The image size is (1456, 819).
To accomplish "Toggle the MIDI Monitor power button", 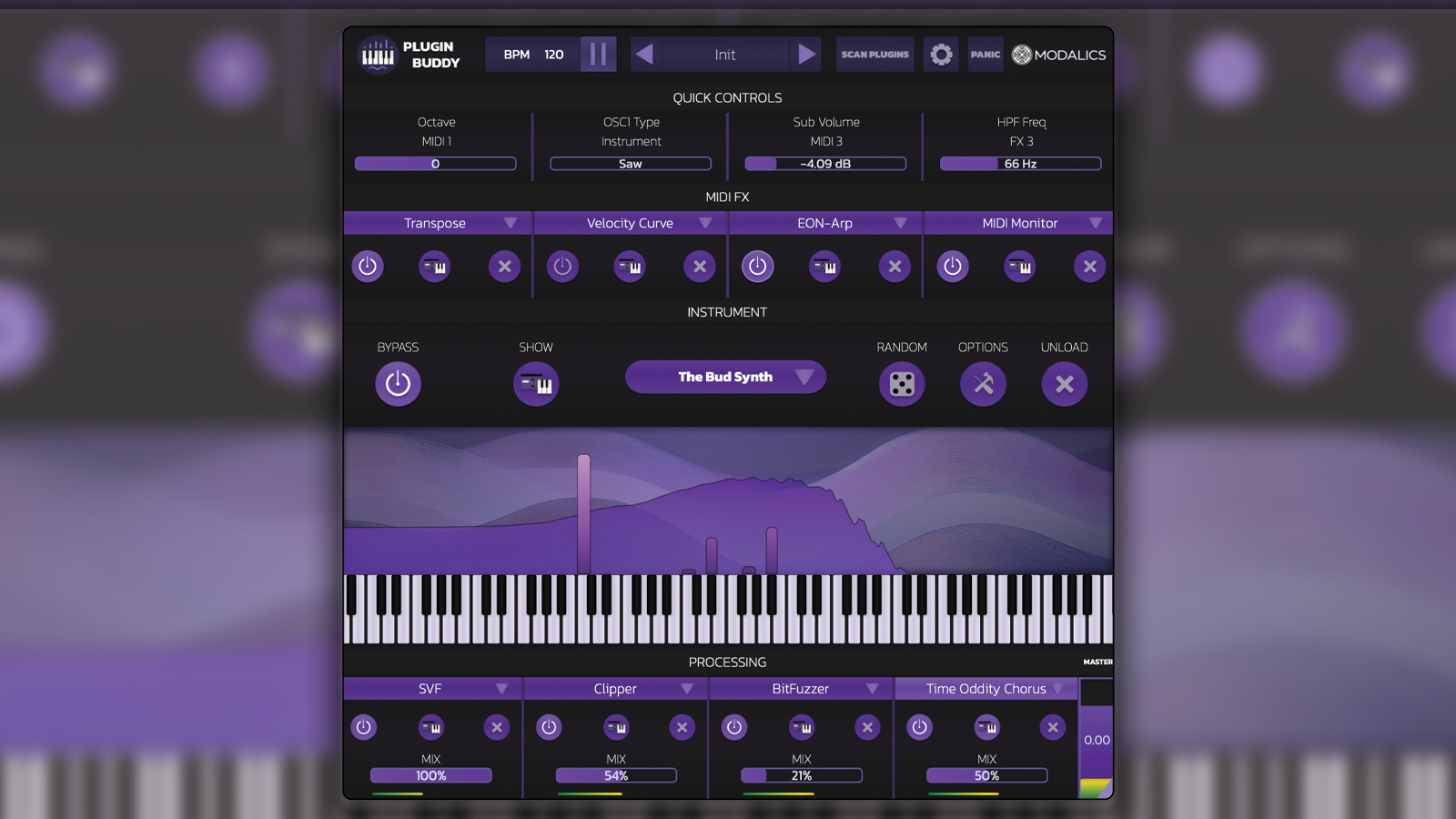I will 953,267.
